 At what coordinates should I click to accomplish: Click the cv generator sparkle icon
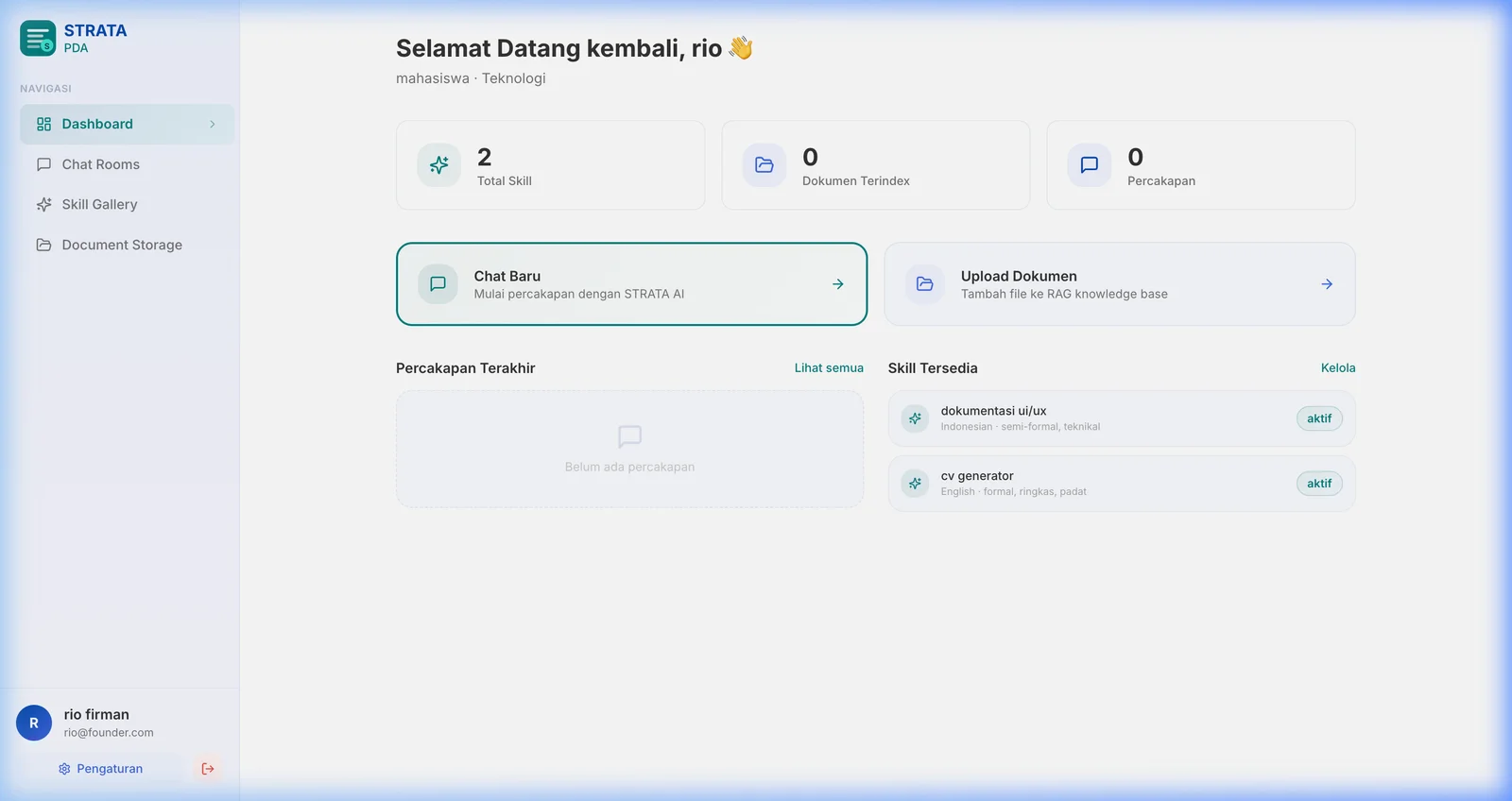[x=915, y=484]
